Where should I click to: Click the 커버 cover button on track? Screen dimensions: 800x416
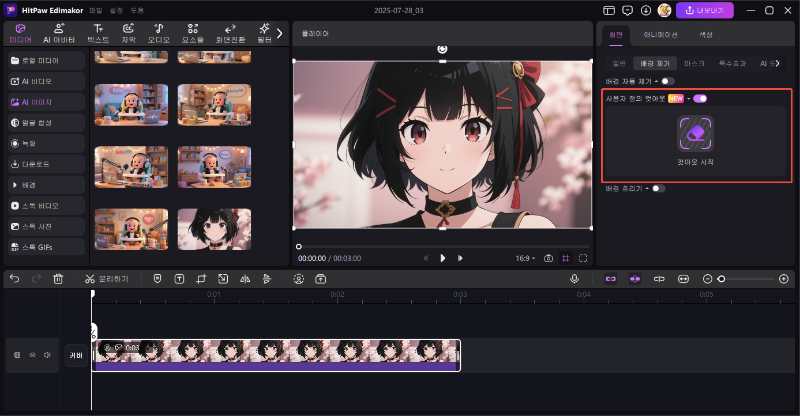coord(76,355)
